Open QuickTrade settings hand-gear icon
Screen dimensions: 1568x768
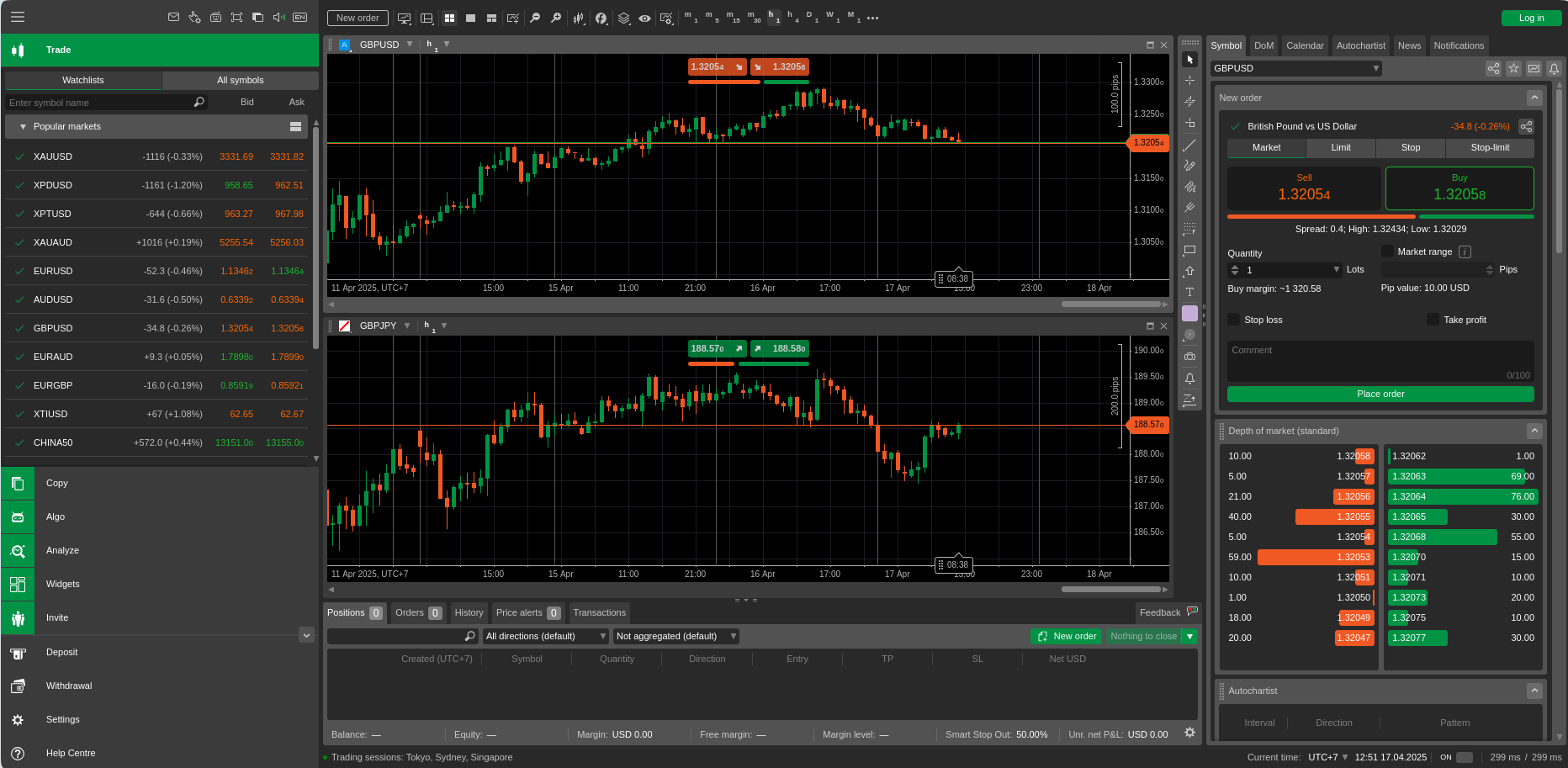pyautogui.click(x=194, y=17)
